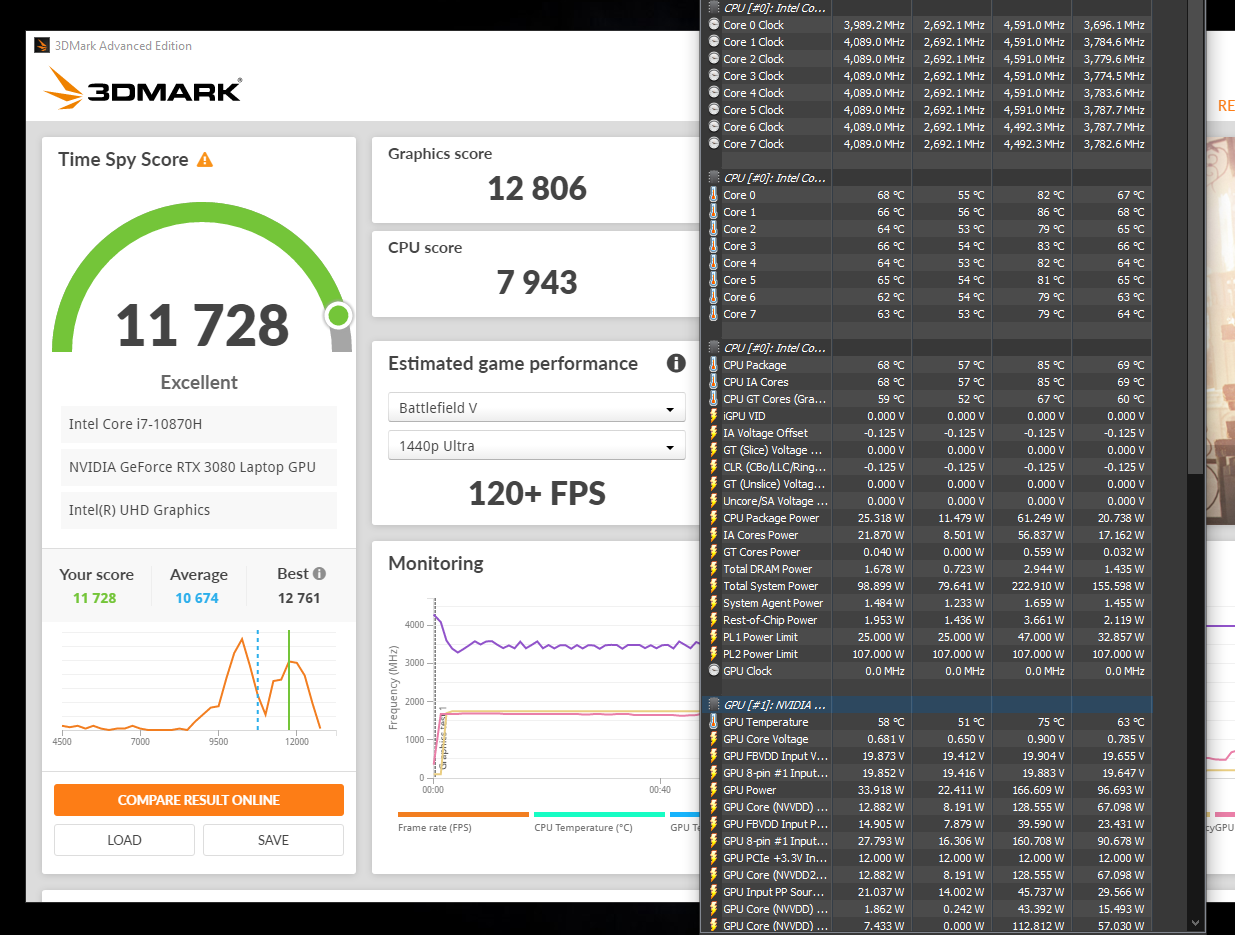Click the thermometer icon for CPU Package
Image resolution: width=1235 pixels, height=935 pixels.
pos(713,365)
